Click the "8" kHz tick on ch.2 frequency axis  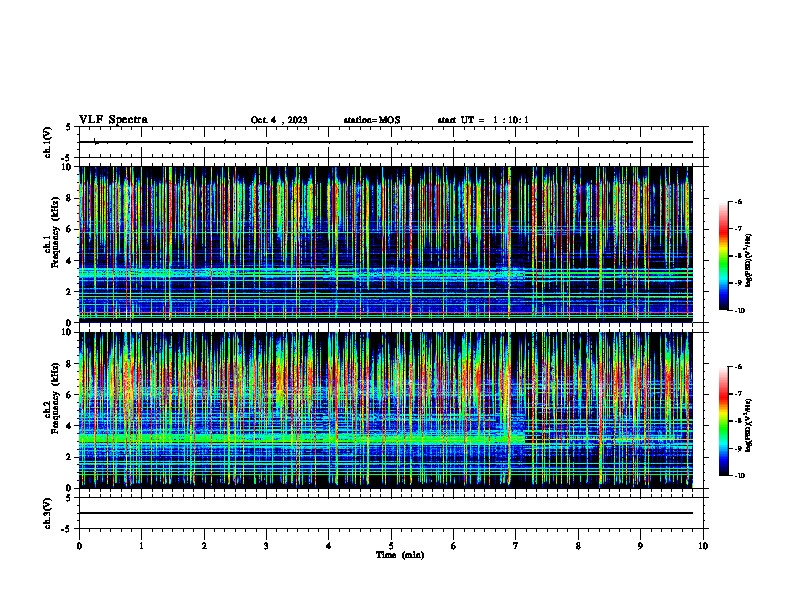coord(70,364)
